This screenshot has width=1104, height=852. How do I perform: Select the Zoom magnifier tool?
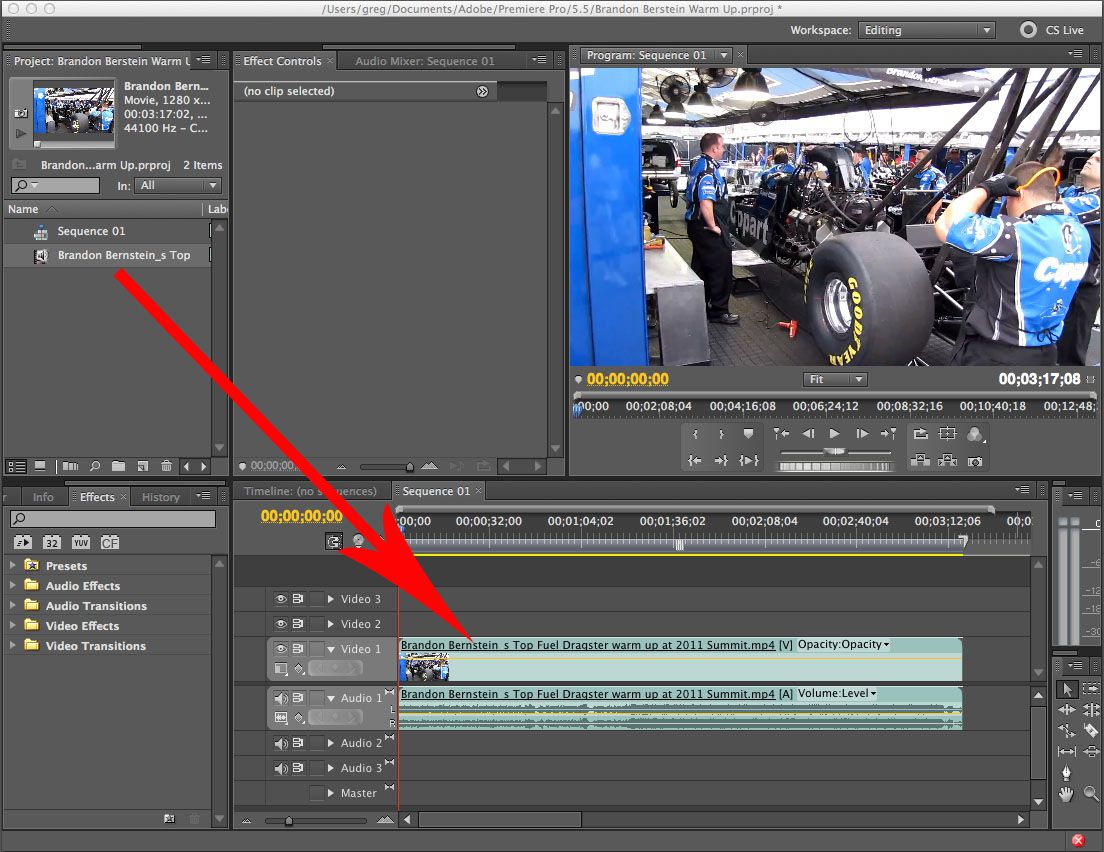pyautogui.click(x=1091, y=795)
